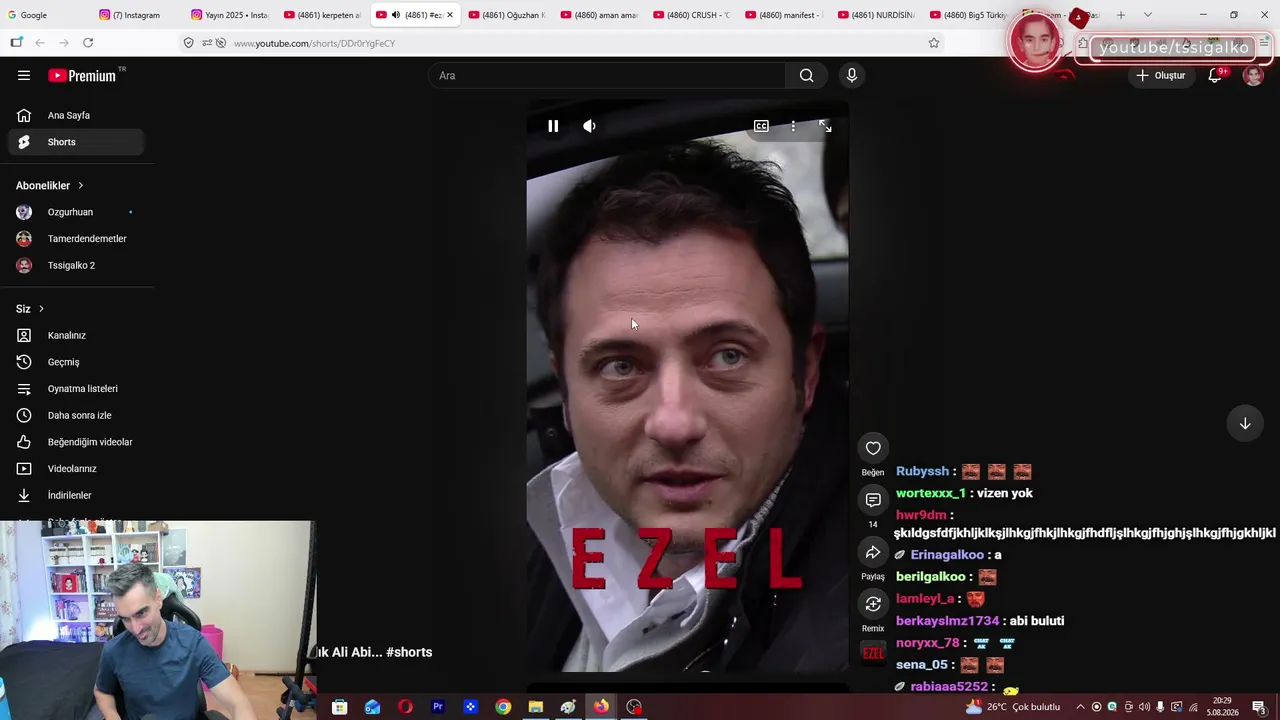The image size is (1280, 720).
Task: Reload the browser page
Action: (88, 43)
